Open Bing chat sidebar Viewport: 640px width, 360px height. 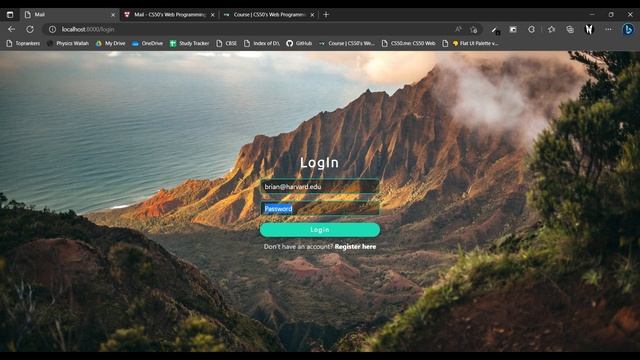(x=628, y=29)
